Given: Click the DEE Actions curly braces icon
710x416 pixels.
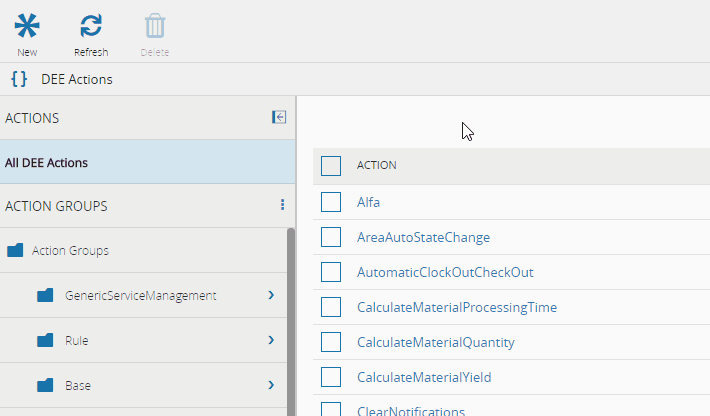Looking at the screenshot, I should pos(19,79).
